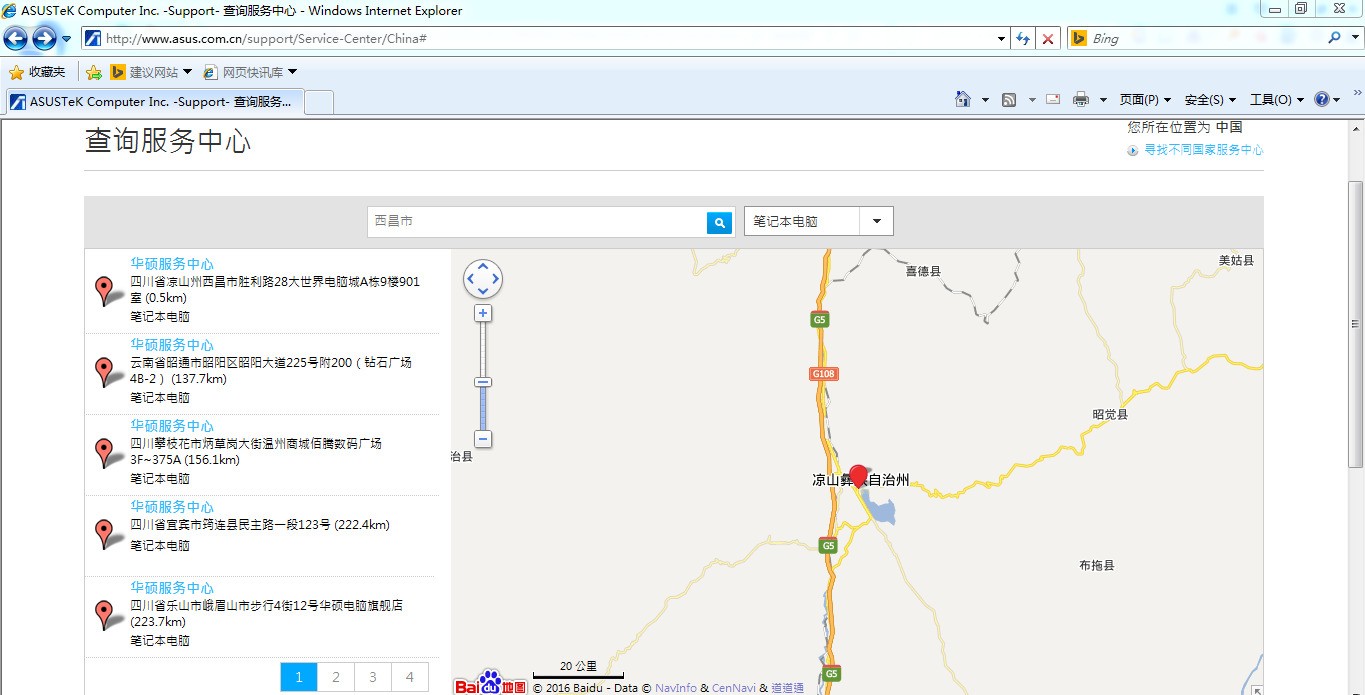Pan the map left with left arrow

471,279
